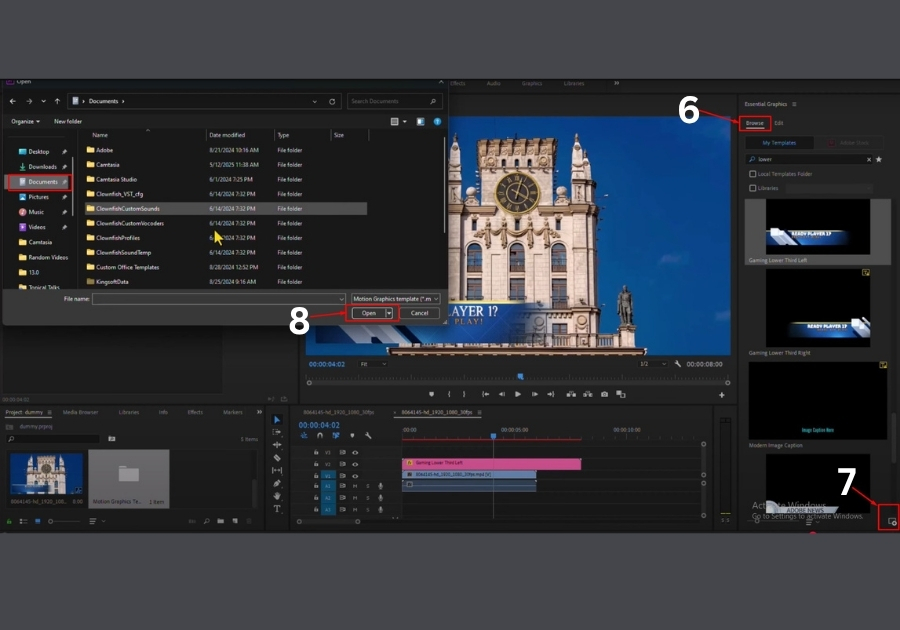Select the Razor tool in the tools panel
The image size is (900, 630).
(277, 458)
